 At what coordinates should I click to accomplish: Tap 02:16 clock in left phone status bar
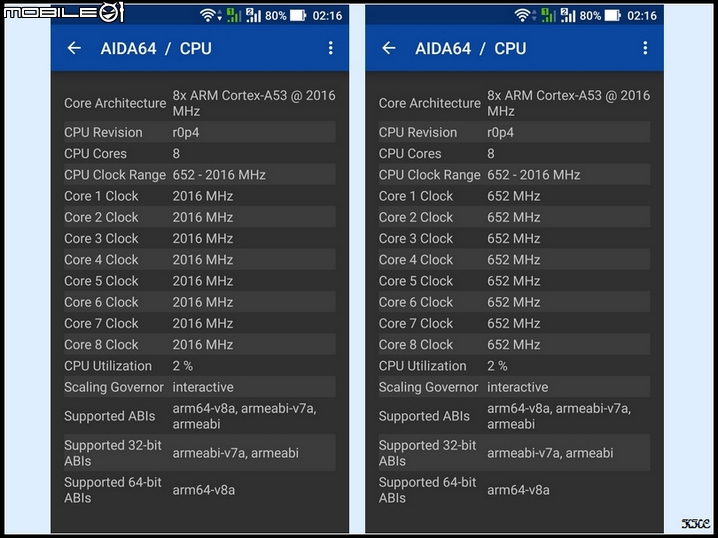(x=327, y=16)
